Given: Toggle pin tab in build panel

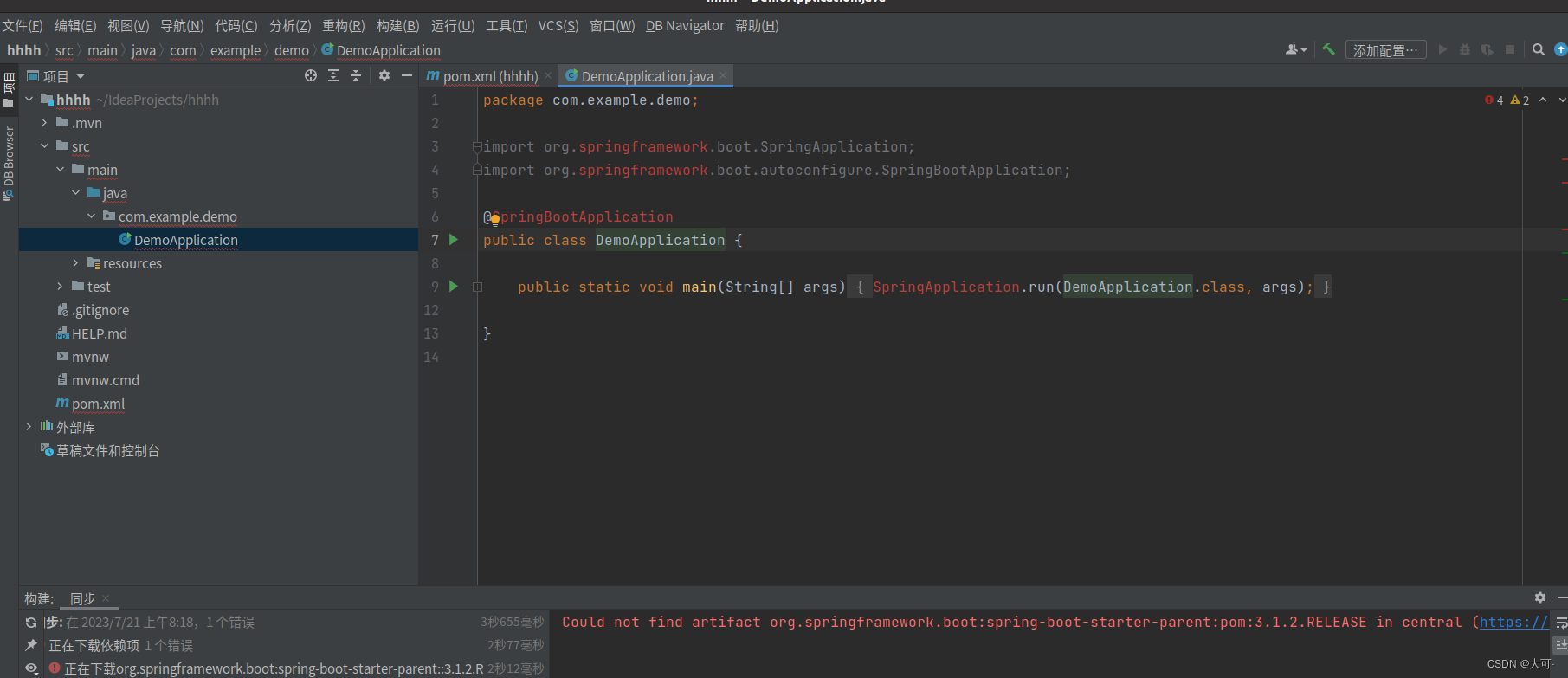Looking at the screenshot, I should [x=31, y=645].
